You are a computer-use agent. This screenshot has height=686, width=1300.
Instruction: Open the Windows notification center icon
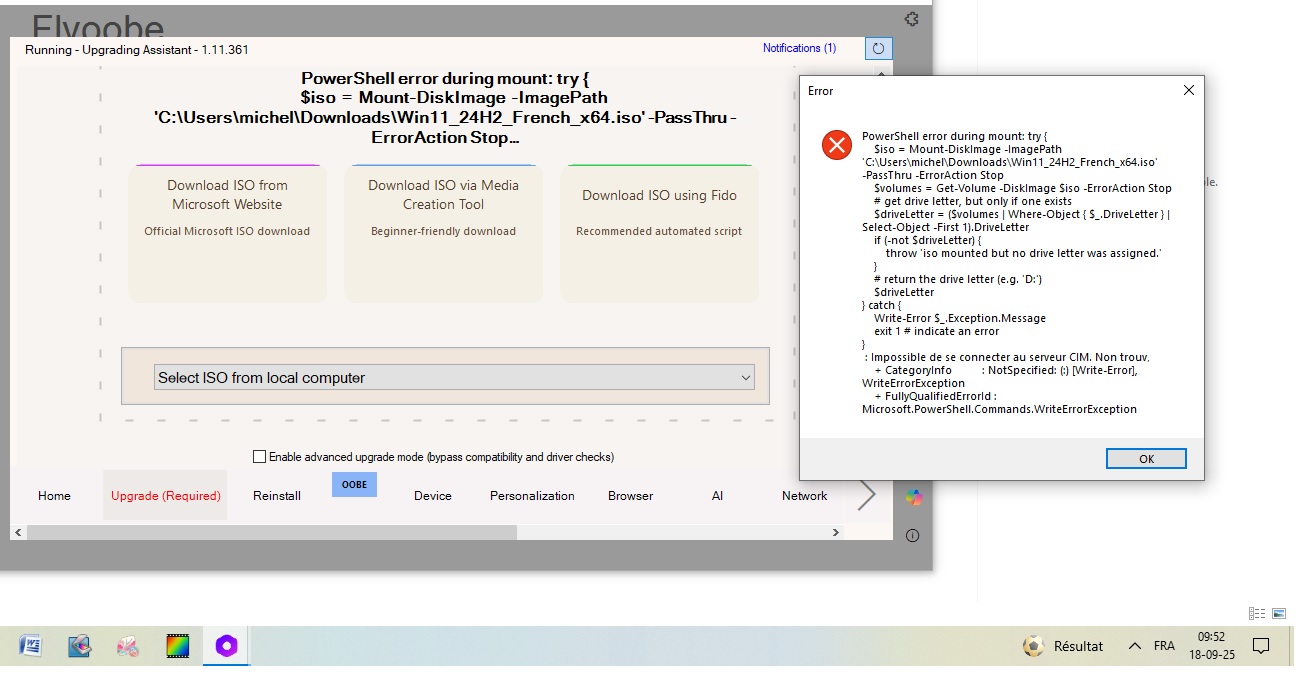click(x=1261, y=646)
